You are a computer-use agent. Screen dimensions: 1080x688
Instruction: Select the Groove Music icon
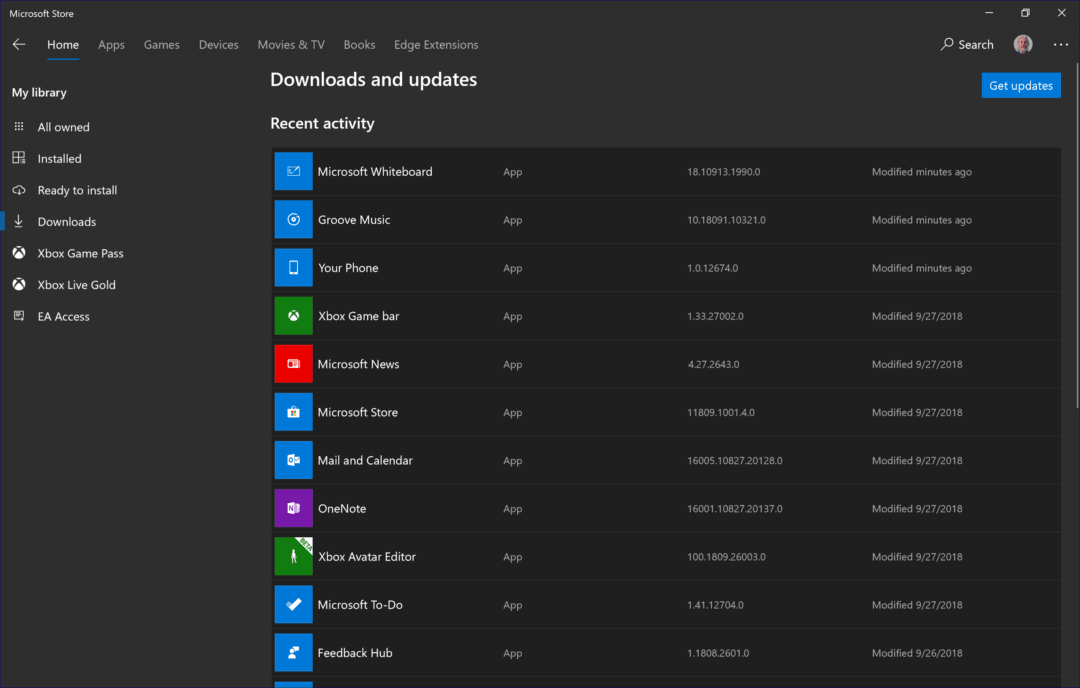tap(293, 219)
